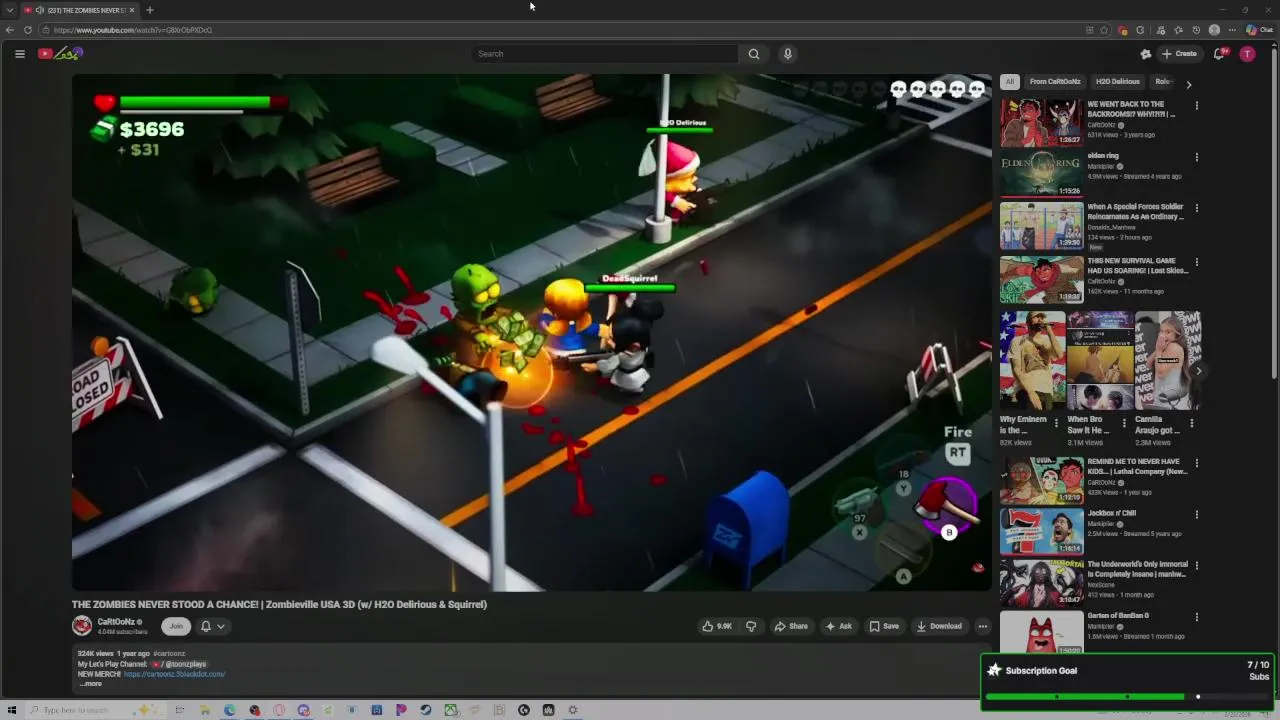Open Garten of BanBan 0 video title
This screenshot has width=1280, height=720.
tap(1118, 616)
